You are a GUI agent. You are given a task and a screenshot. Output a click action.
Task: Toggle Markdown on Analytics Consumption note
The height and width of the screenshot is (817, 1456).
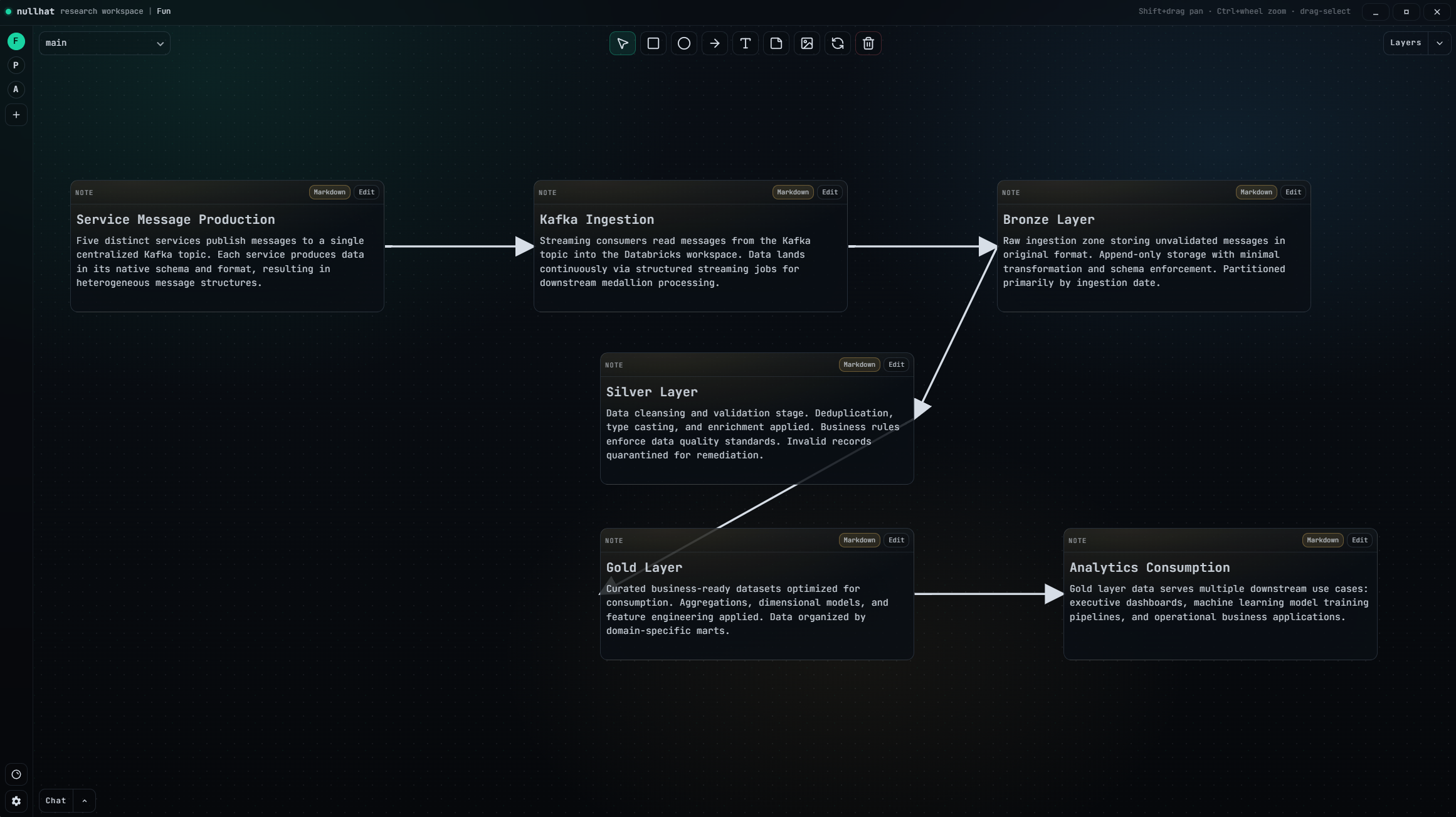point(1322,540)
